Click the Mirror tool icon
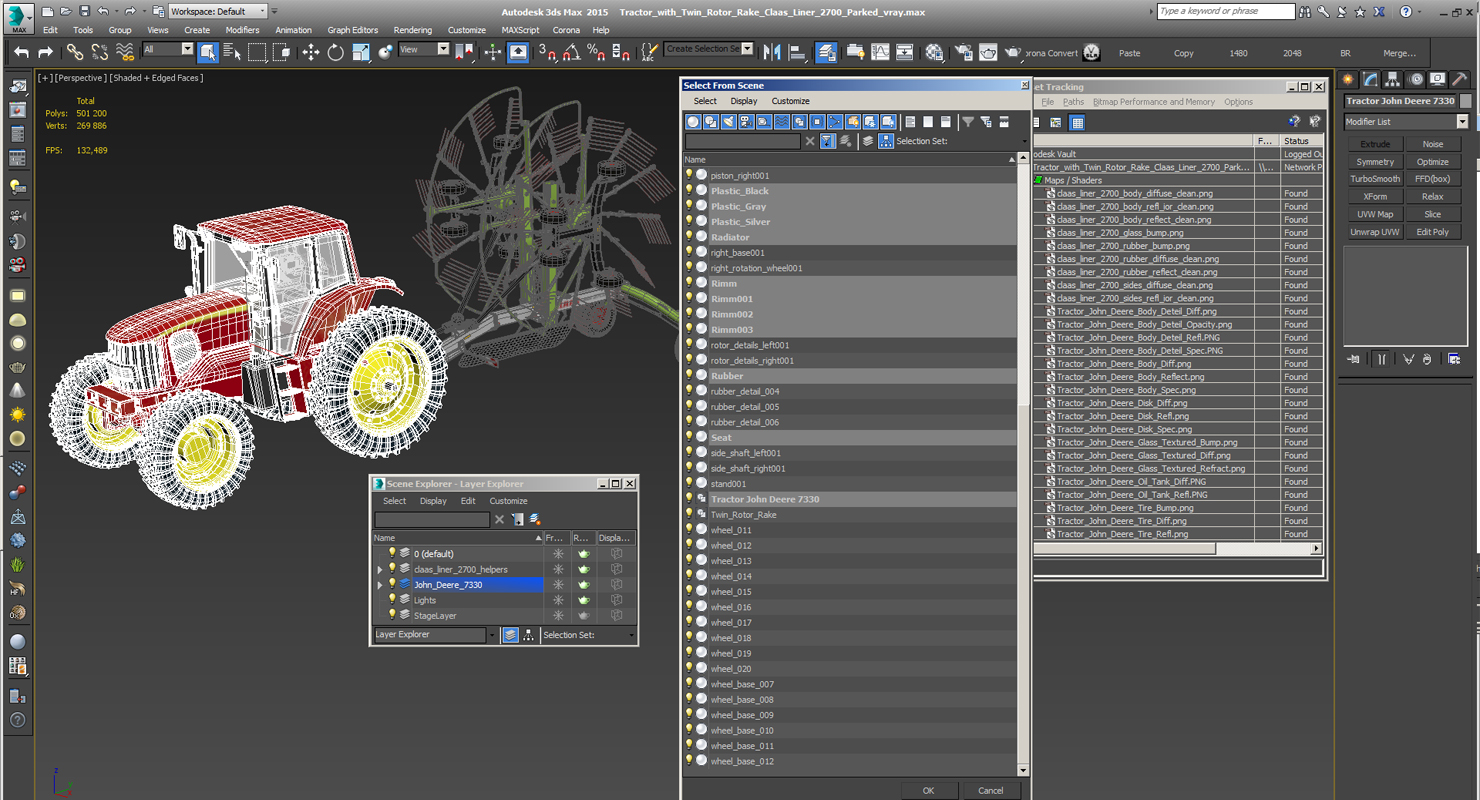1480x800 pixels. click(772, 52)
